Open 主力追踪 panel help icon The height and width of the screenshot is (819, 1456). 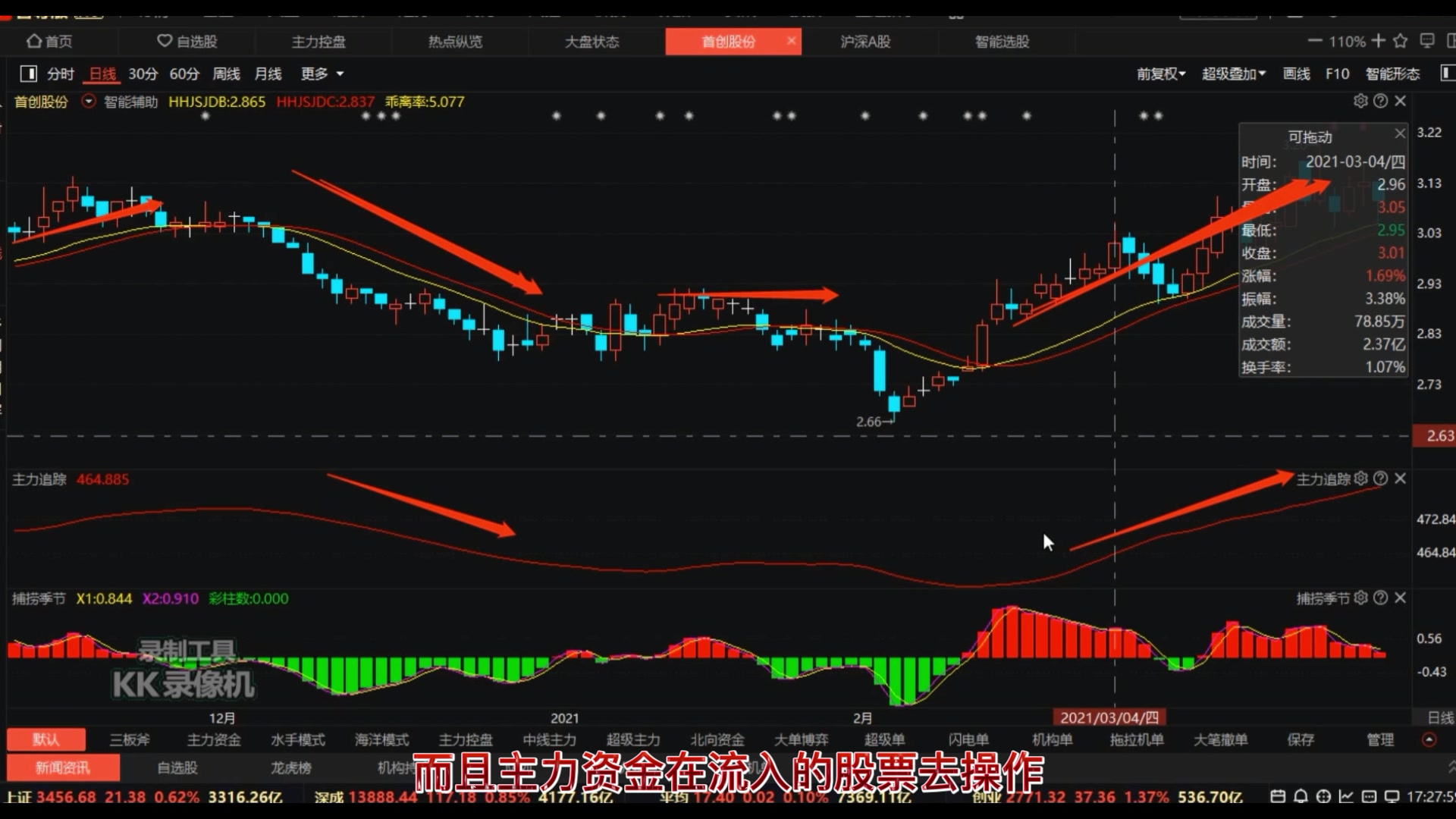(1380, 479)
